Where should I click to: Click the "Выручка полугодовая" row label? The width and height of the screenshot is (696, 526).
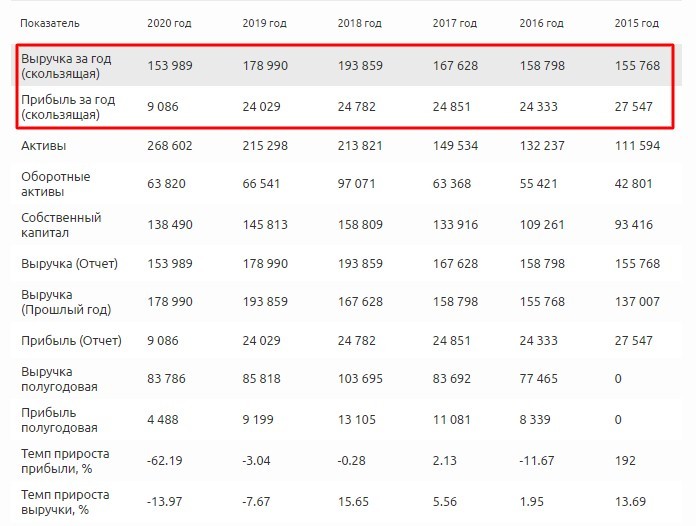click(x=60, y=379)
